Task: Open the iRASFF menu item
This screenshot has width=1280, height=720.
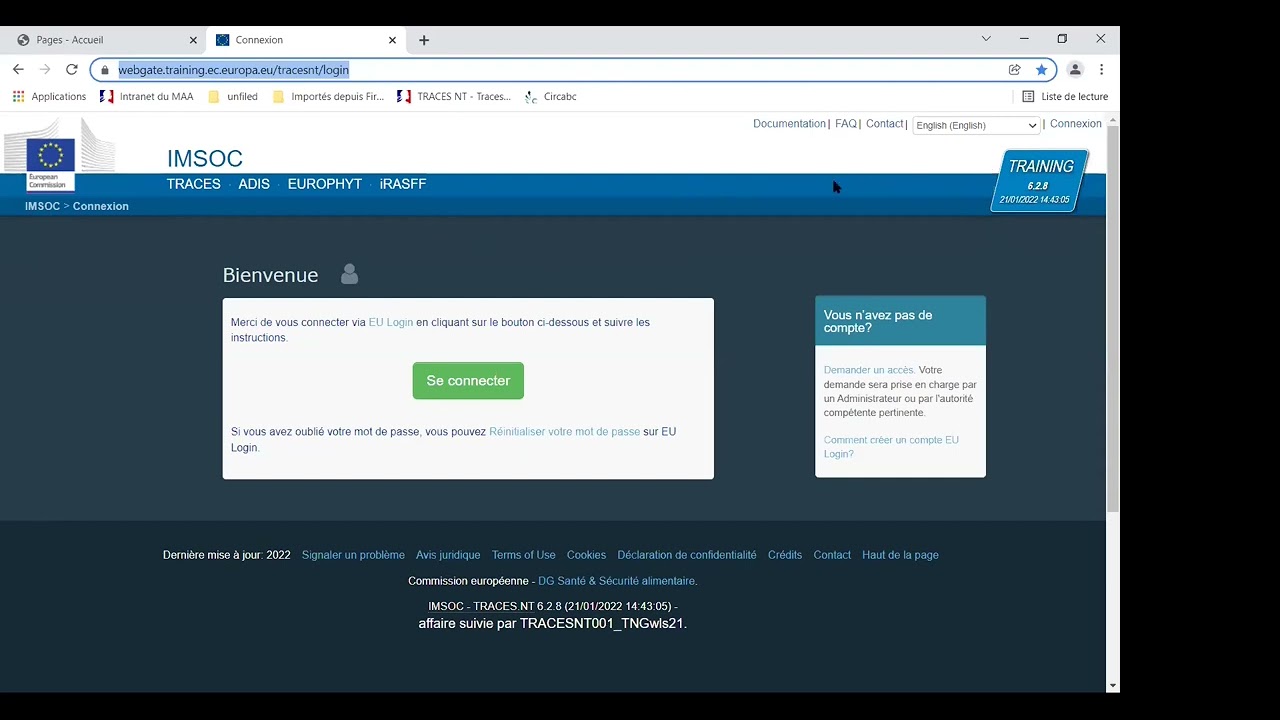Action: 403,184
